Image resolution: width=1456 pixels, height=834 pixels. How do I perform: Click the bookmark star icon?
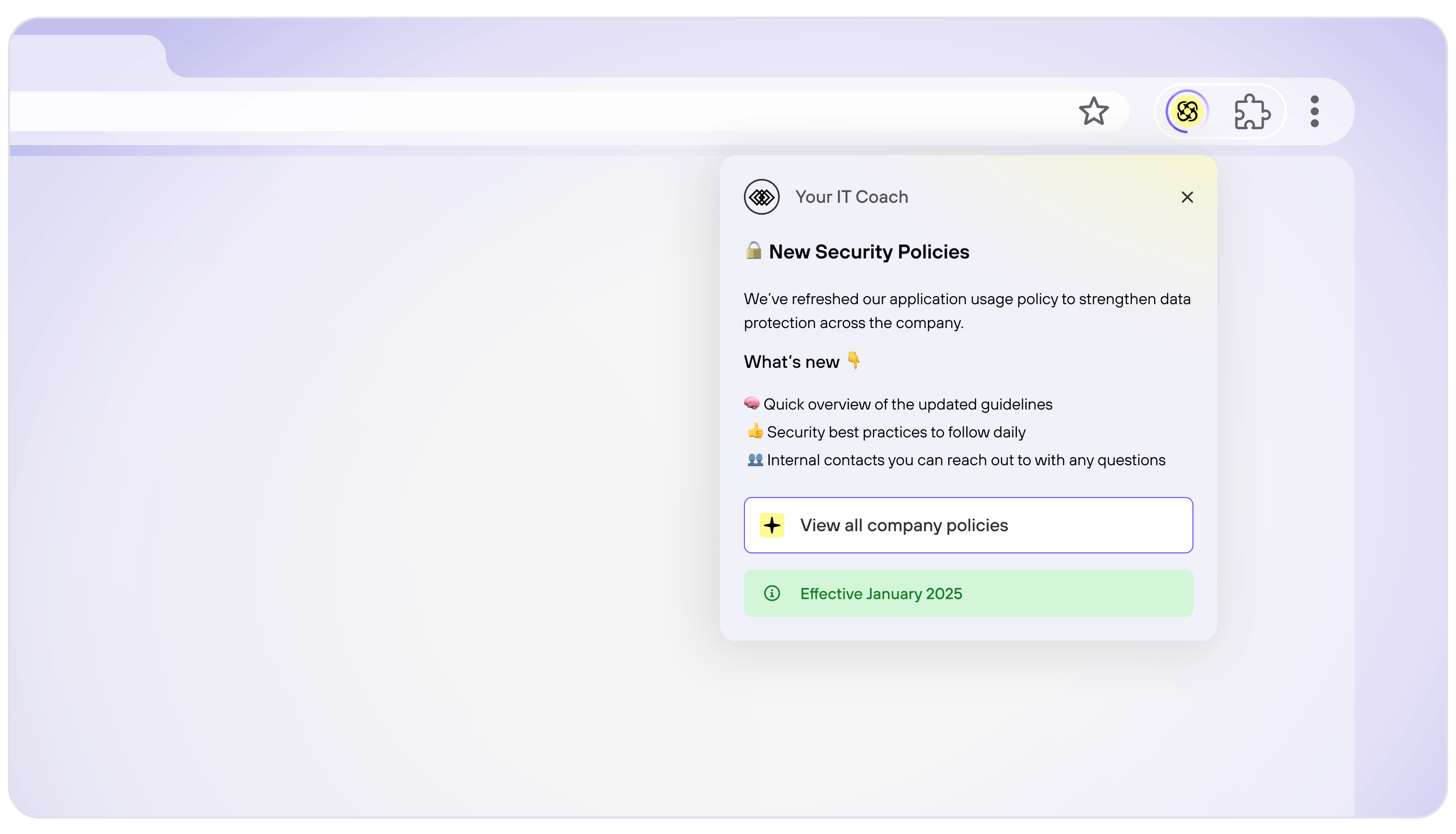pyautogui.click(x=1093, y=111)
